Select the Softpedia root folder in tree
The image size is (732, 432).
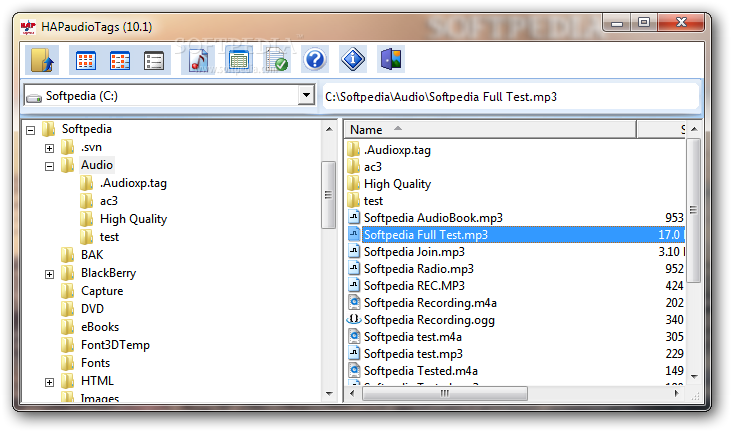(x=86, y=129)
